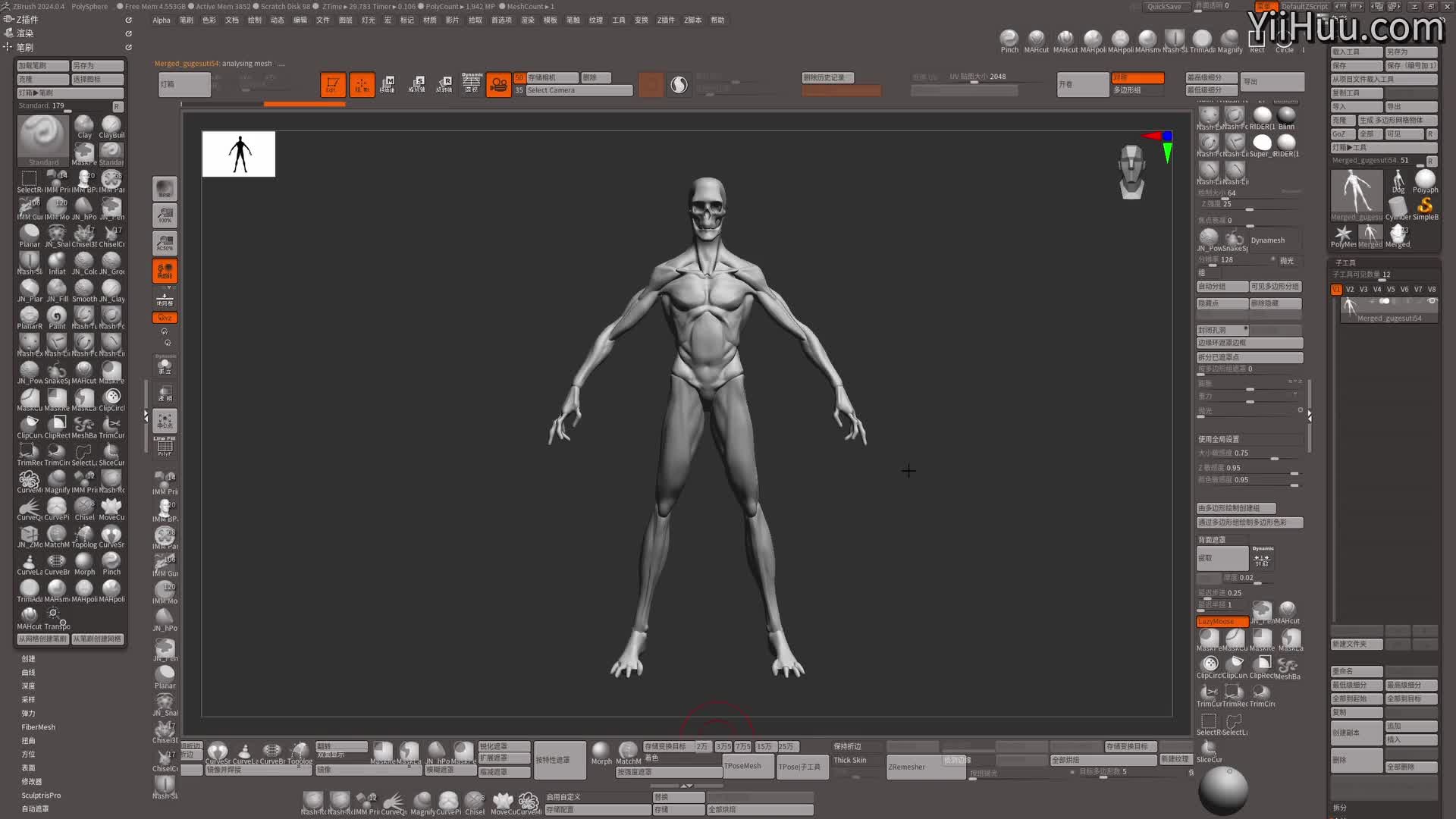1456x819 pixels.
Task: Toggle the LazyMouse button
Action: pyautogui.click(x=1221, y=621)
